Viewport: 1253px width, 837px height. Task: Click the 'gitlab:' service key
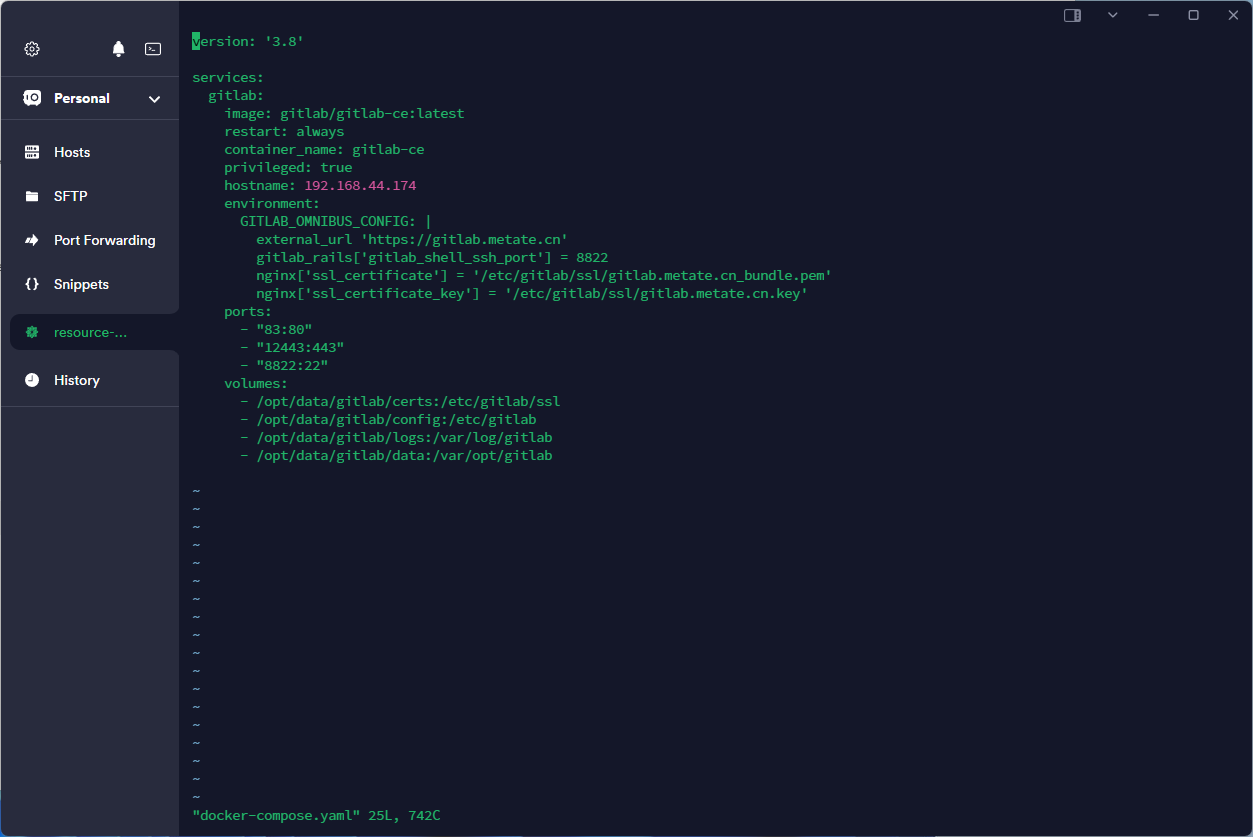(x=236, y=95)
